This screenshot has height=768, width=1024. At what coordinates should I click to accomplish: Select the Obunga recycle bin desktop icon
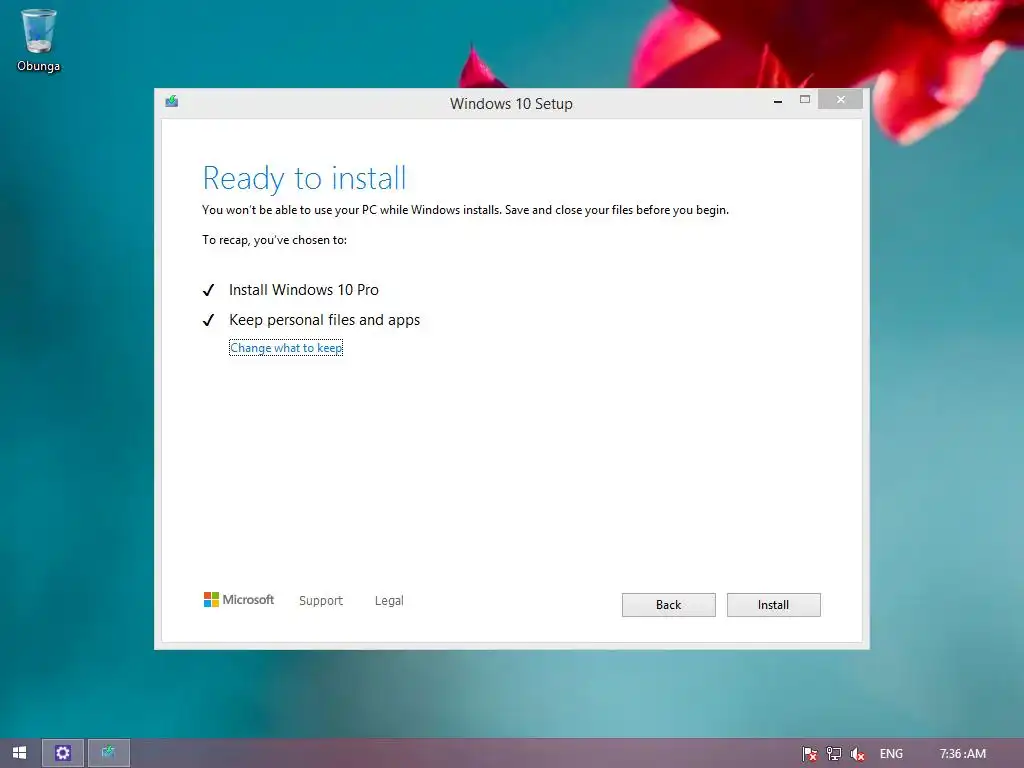click(x=39, y=40)
